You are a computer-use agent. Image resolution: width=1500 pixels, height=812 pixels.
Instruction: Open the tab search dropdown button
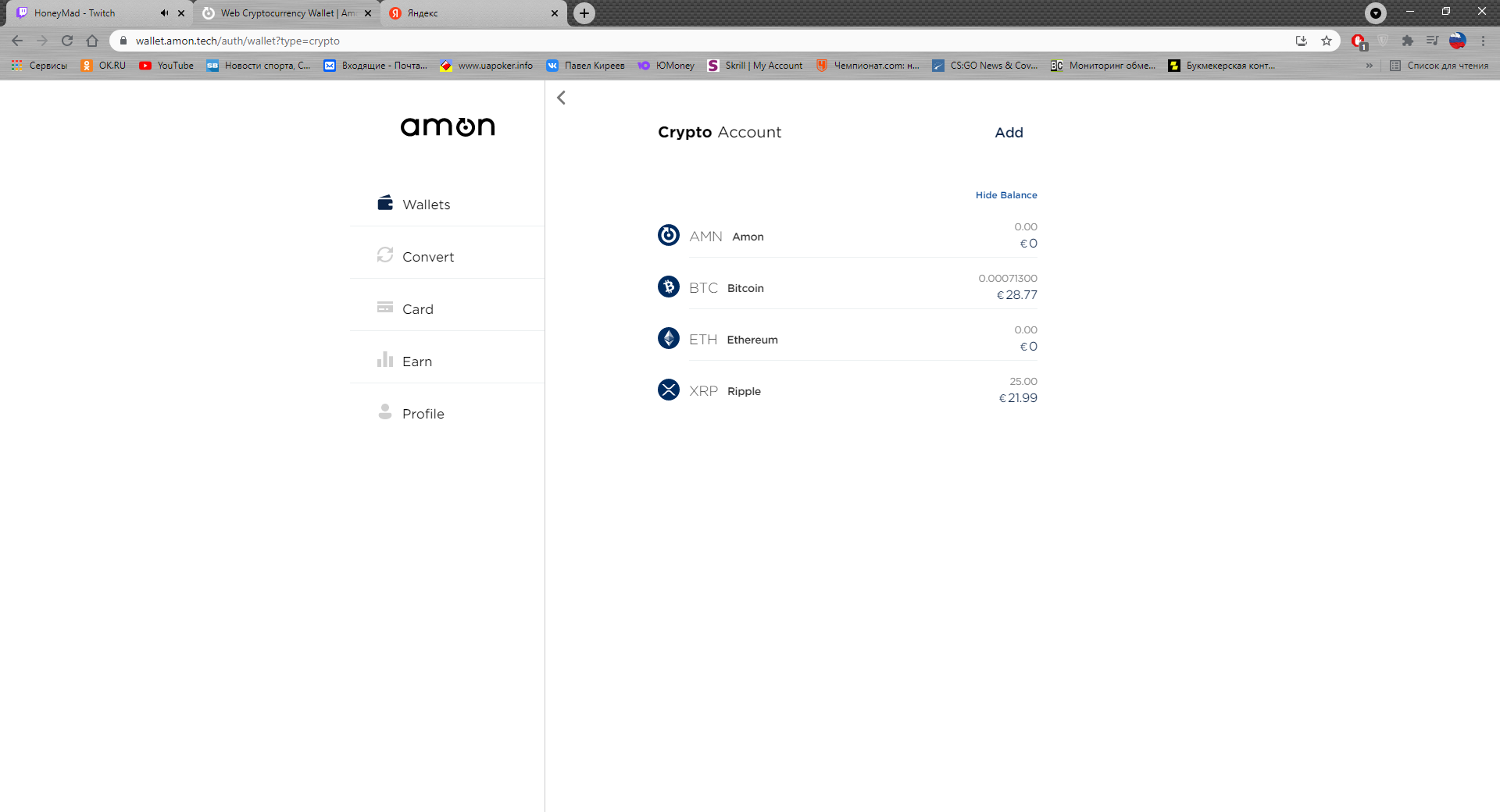click(x=1376, y=13)
